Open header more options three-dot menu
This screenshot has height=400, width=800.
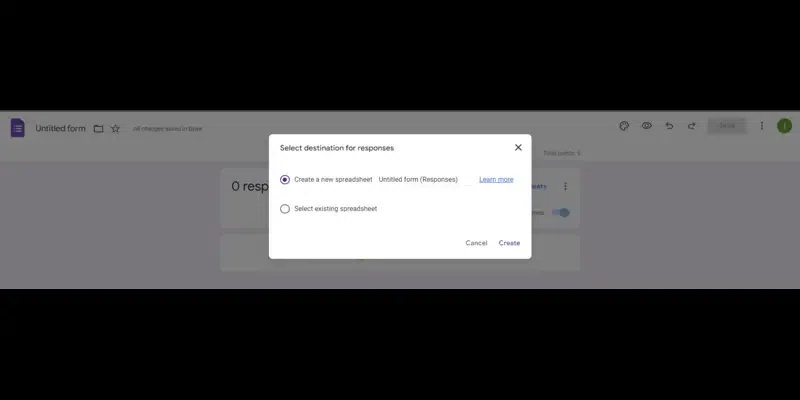point(762,126)
